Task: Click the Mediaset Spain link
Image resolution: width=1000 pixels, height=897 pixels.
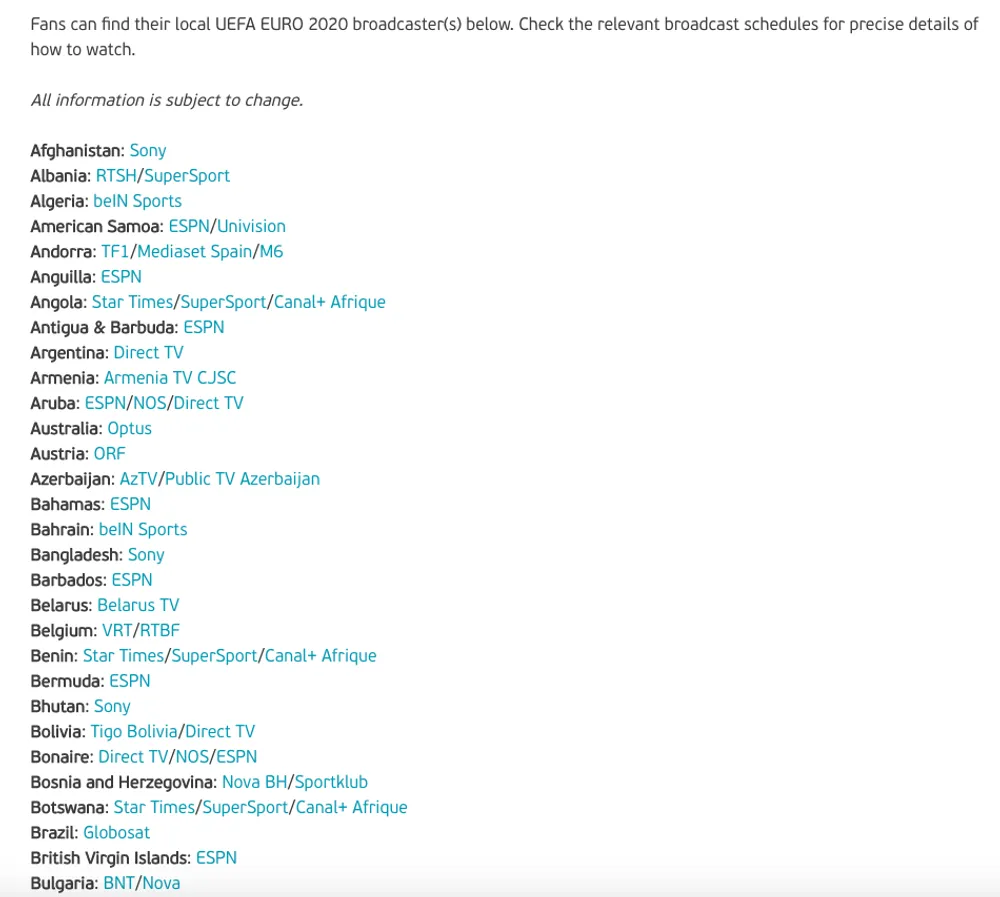Action: [195, 251]
